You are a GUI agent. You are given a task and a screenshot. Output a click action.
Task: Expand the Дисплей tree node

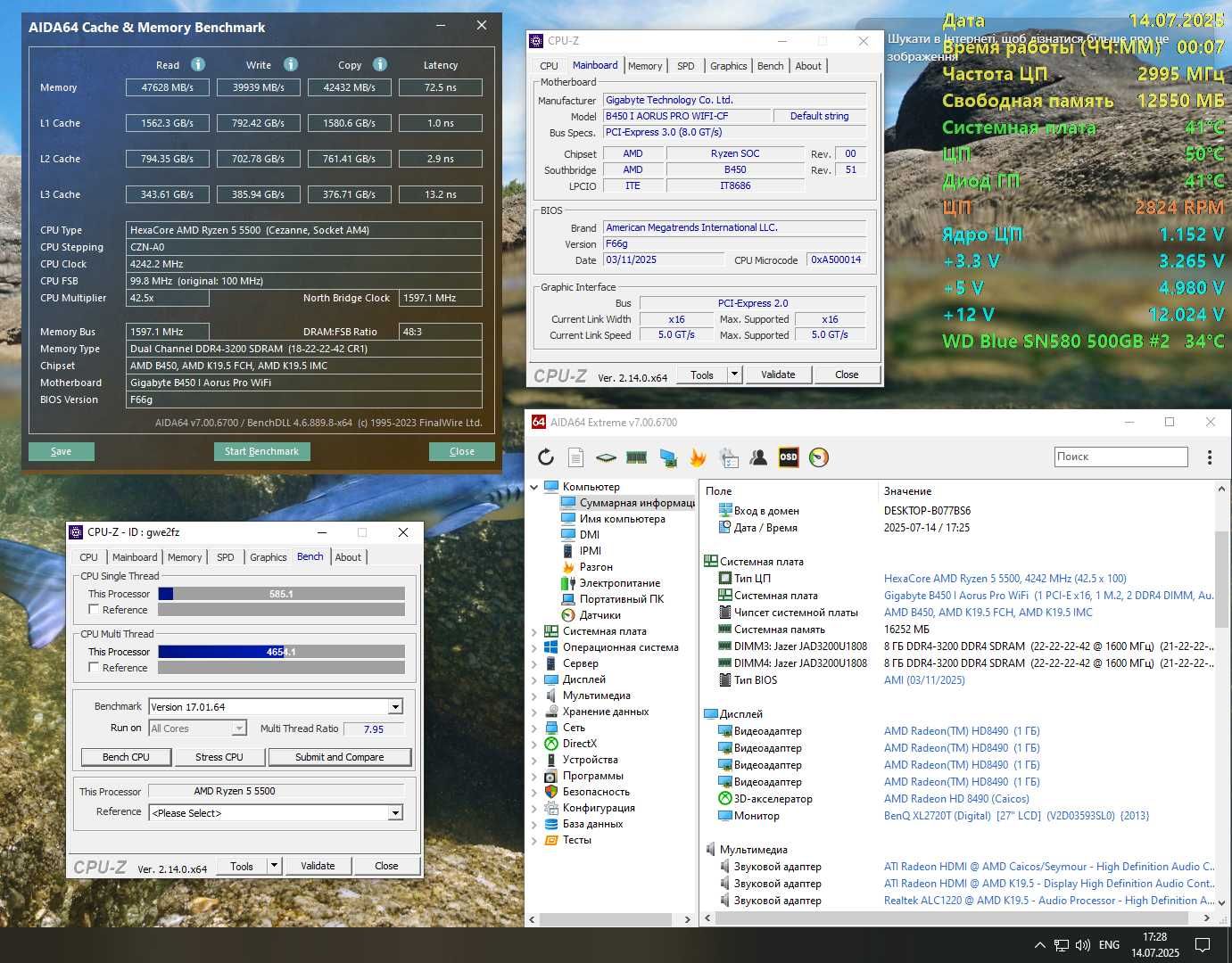click(534, 679)
